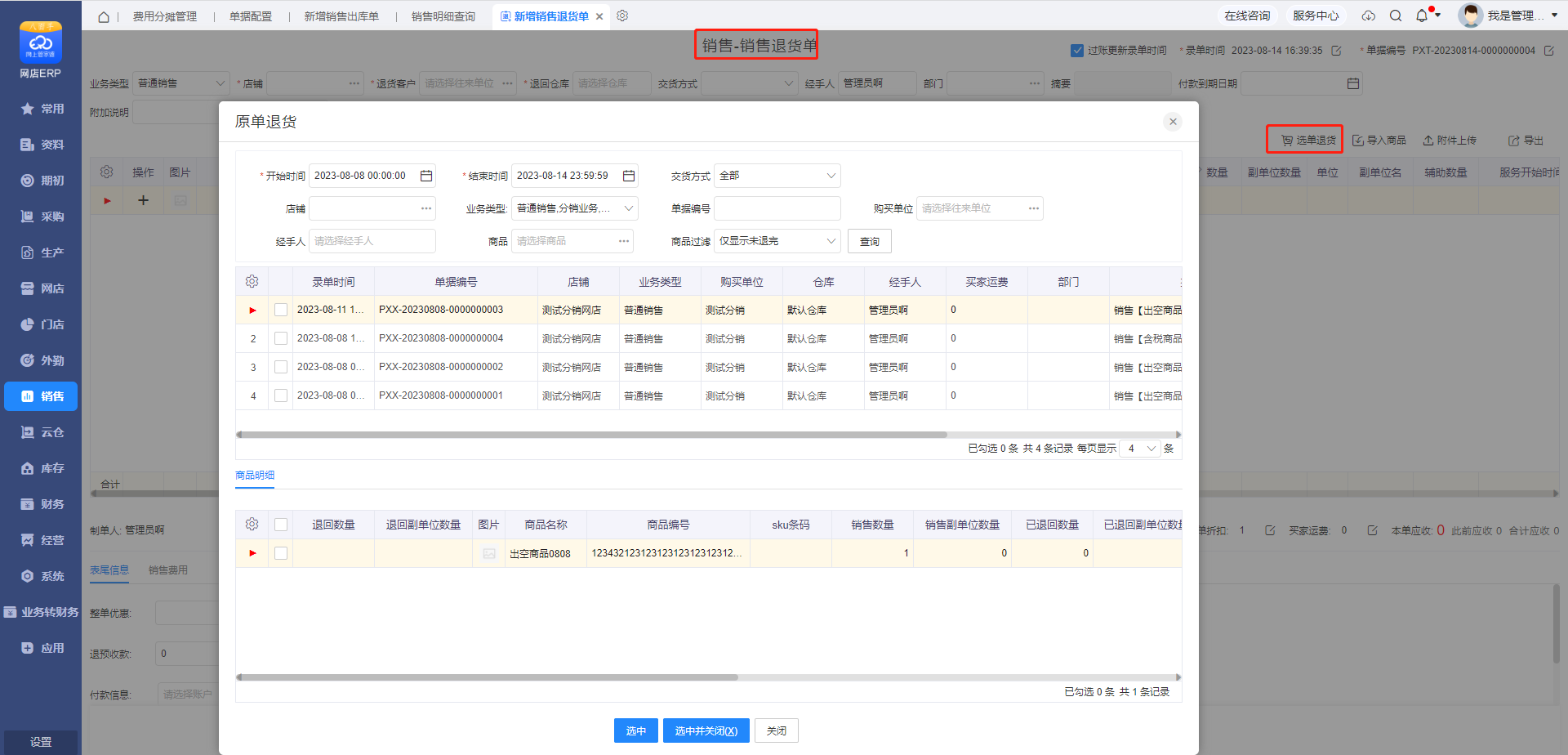The width and height of the screenshot is (1568, 755).
Task: Open 财务 sidebar section
Action: click(x=41, y=504)
